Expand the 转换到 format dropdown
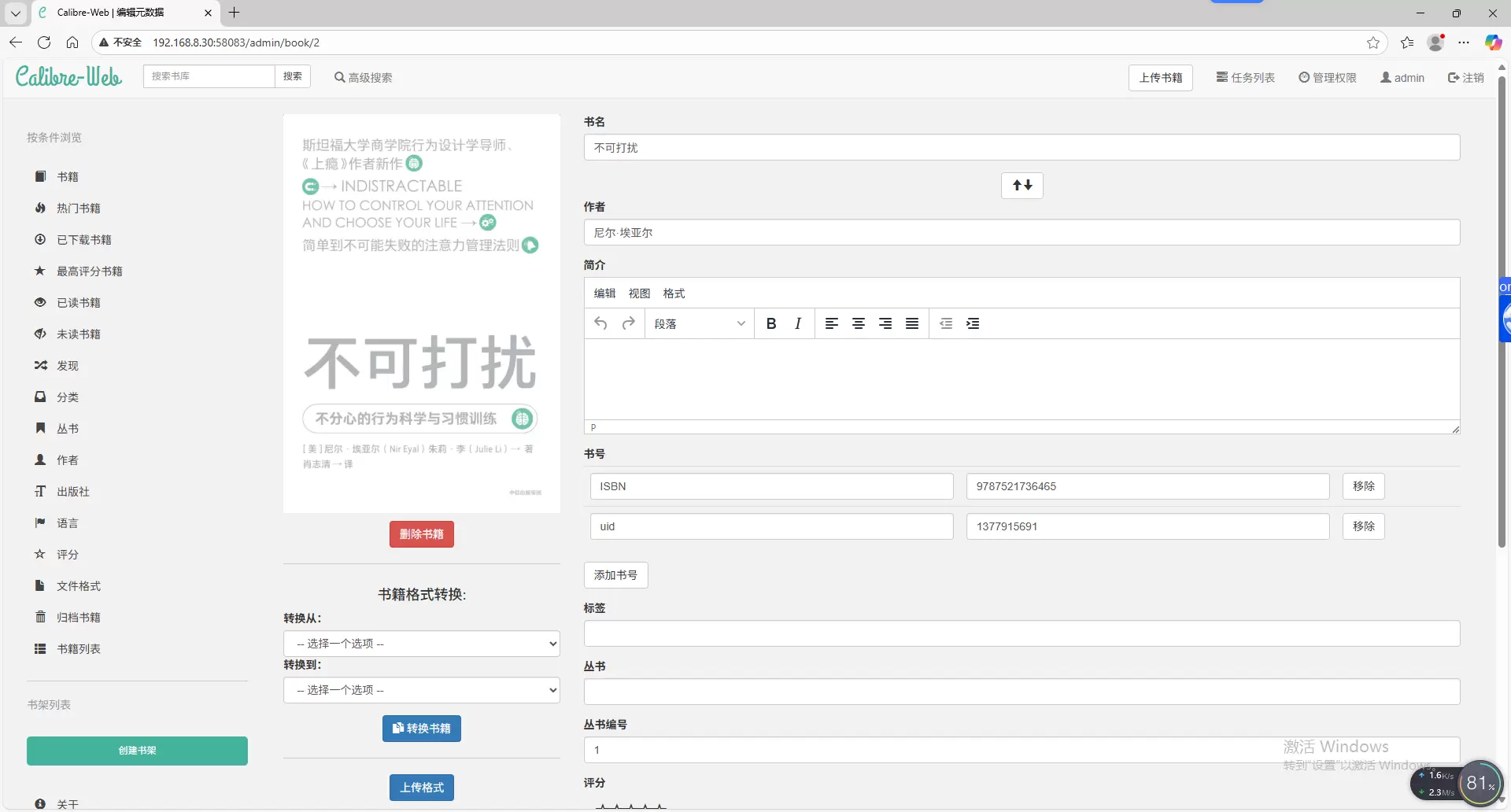1511x812 pixels. pyautogui.click(x=421, y=690)
